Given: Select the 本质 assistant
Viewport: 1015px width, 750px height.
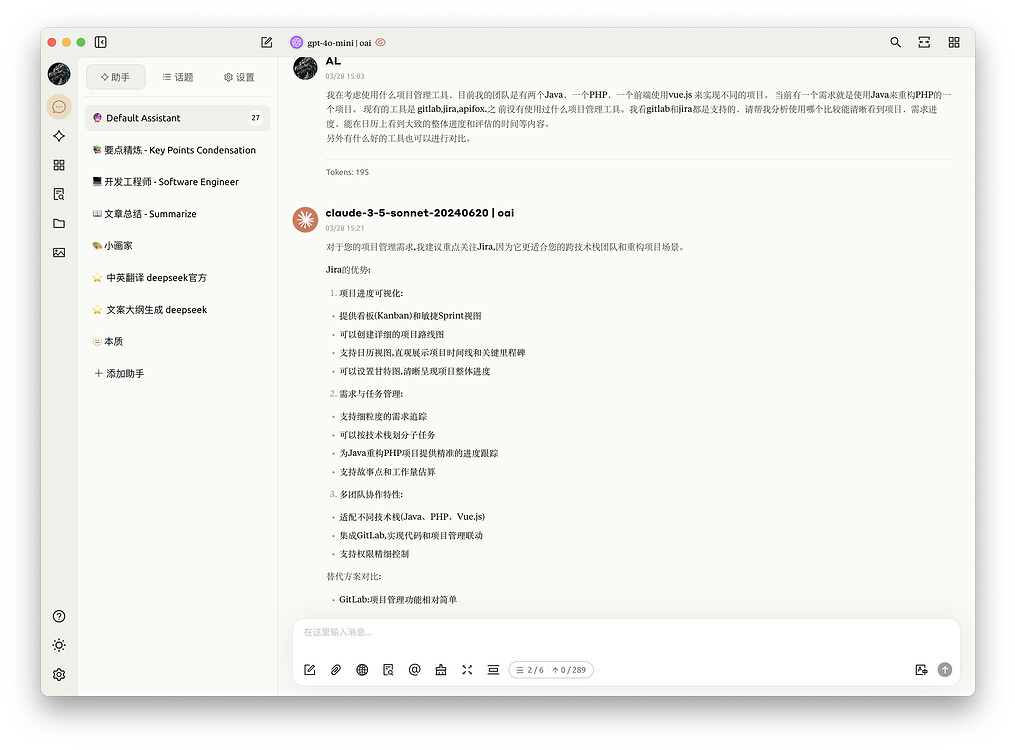Looking at the screenshot, I should tap(177, 342).
